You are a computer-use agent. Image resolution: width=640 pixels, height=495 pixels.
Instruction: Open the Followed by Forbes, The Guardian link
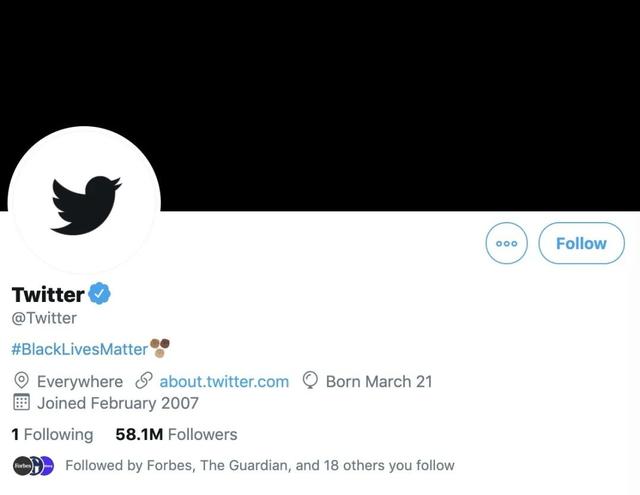point(260,465)
